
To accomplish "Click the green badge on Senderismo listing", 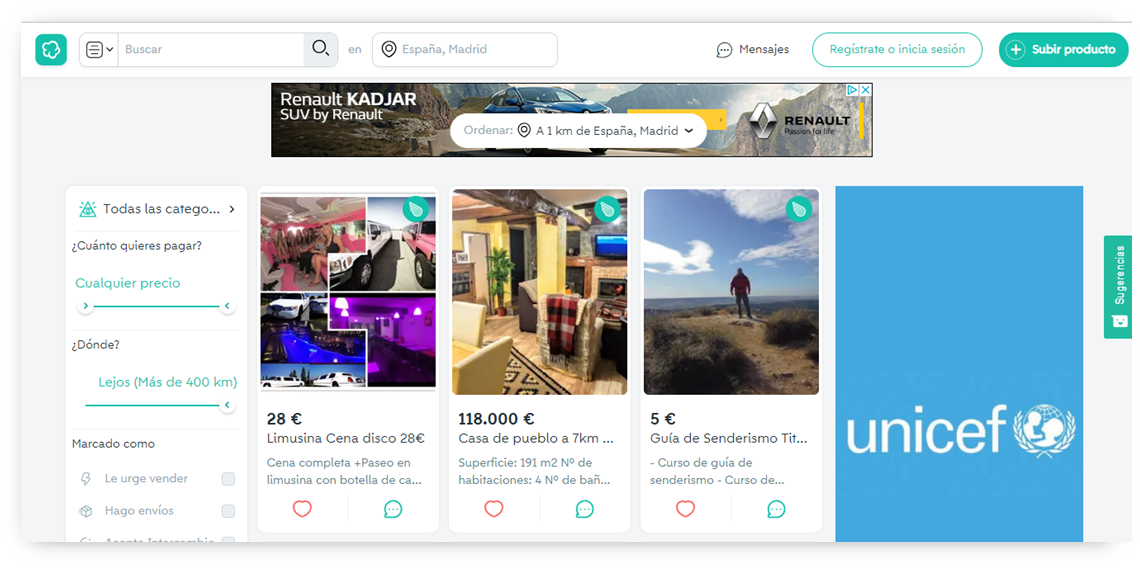I will [799, 209].
